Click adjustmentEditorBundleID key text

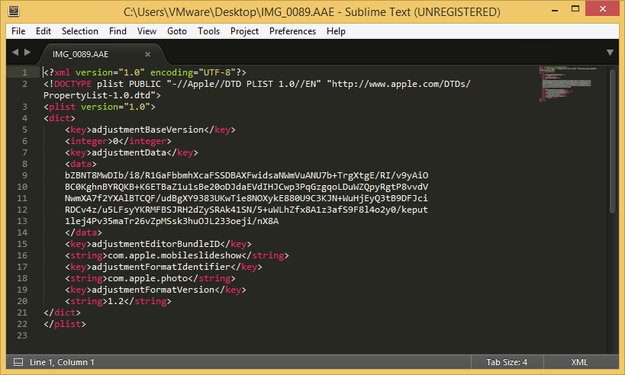point(155,244)
